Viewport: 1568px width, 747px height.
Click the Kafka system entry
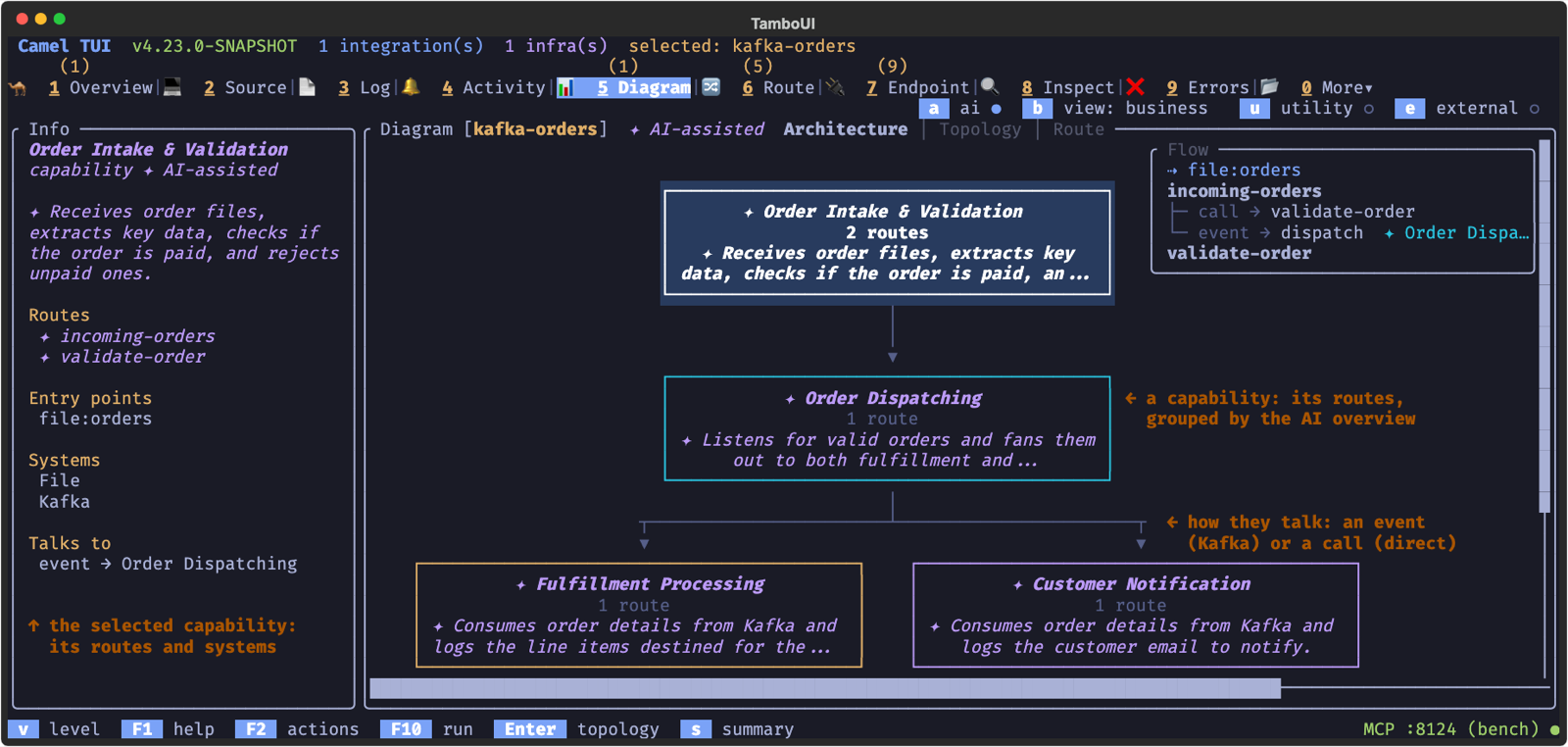click(x=65, y=502)
